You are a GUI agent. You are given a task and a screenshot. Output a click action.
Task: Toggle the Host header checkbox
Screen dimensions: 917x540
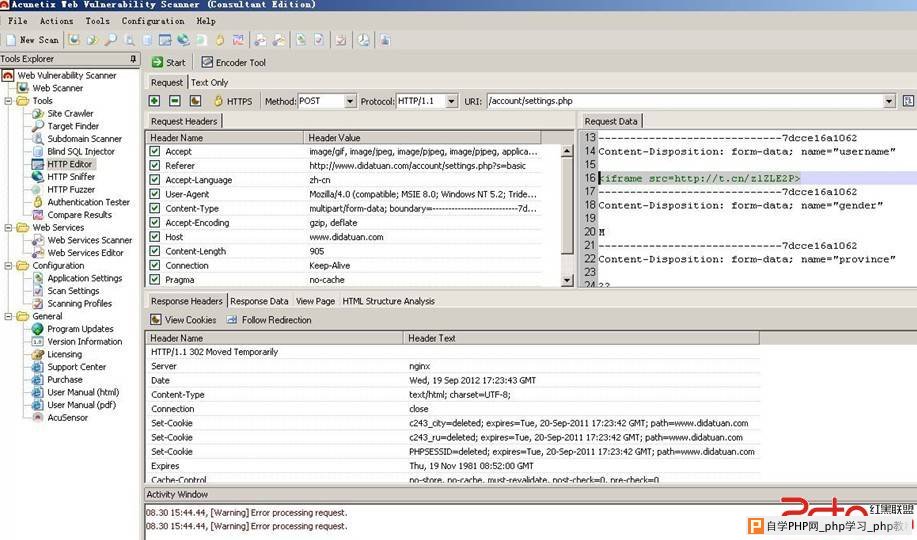point(154,237)
